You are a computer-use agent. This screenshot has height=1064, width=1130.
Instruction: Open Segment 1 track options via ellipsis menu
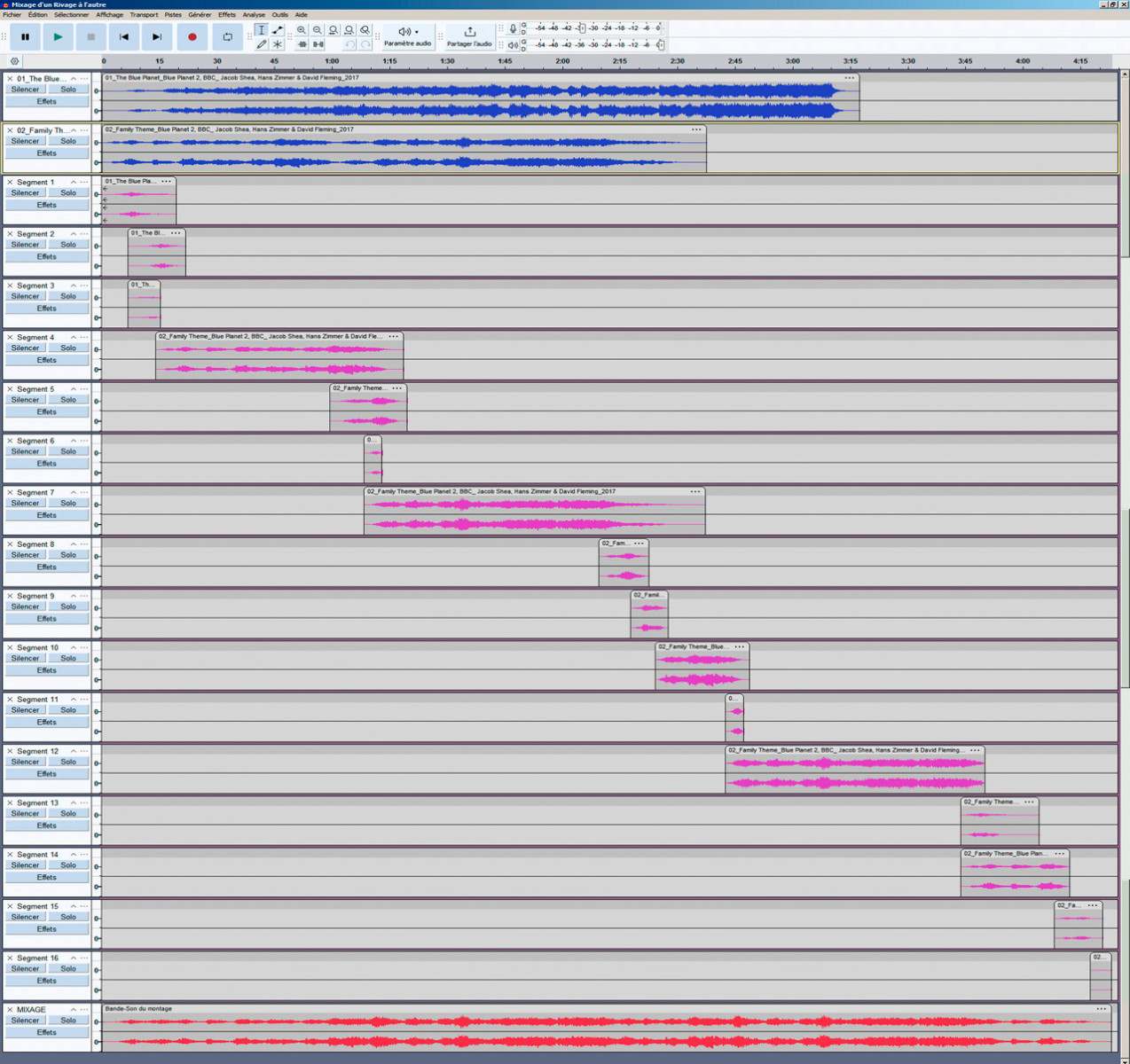point(82,181)
